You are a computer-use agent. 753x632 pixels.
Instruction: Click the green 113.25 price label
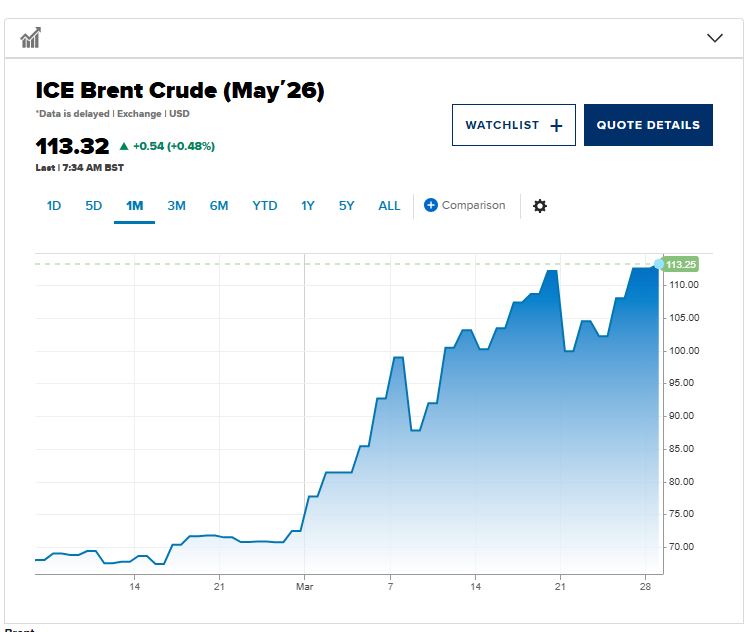[x=681, y=265]
